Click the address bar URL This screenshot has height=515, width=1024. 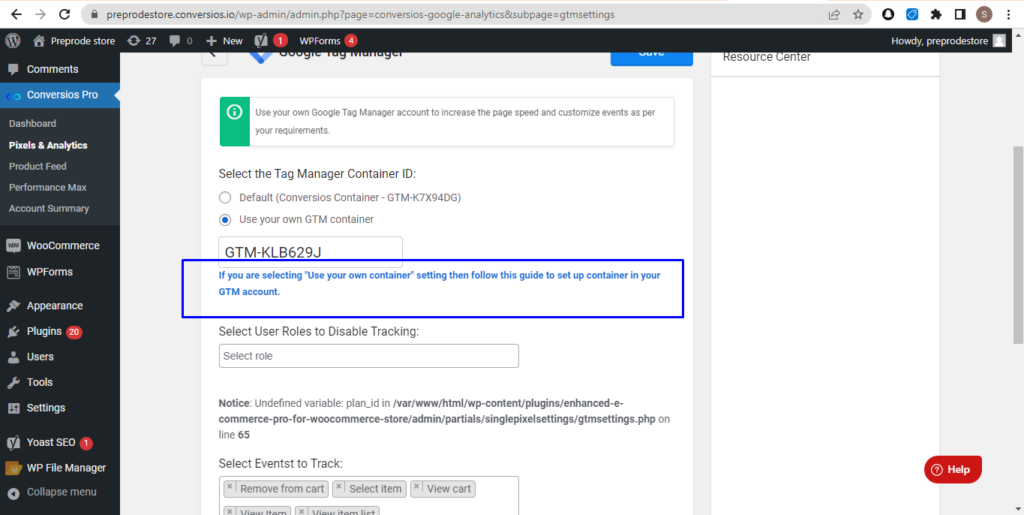click(x=360, y=14)
